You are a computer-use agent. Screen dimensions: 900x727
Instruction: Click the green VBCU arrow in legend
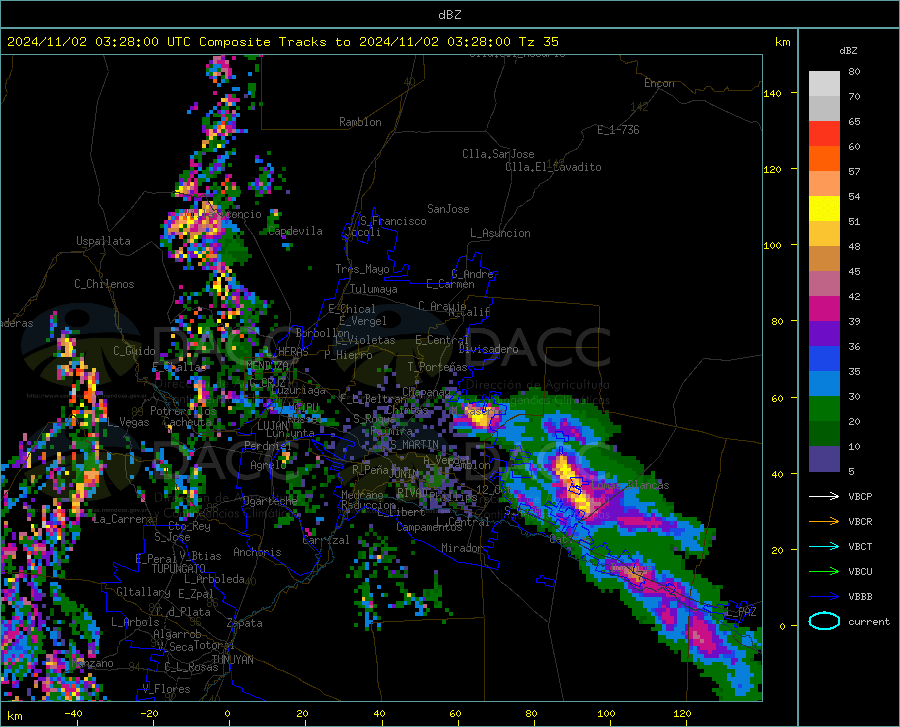coord(824,572)
